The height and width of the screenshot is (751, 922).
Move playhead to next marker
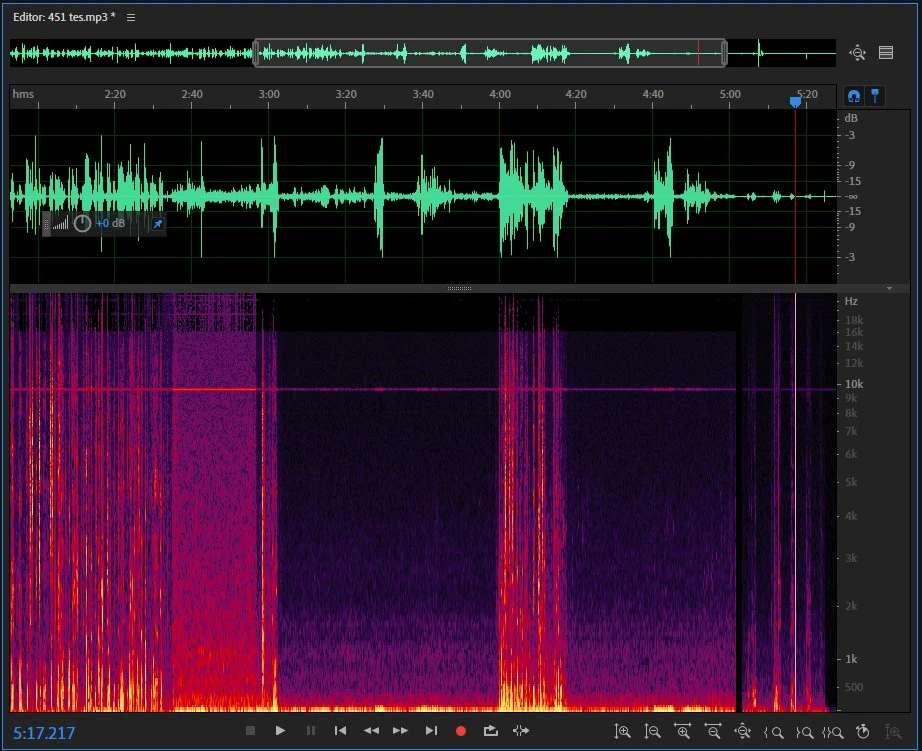[x=431, y=731]
